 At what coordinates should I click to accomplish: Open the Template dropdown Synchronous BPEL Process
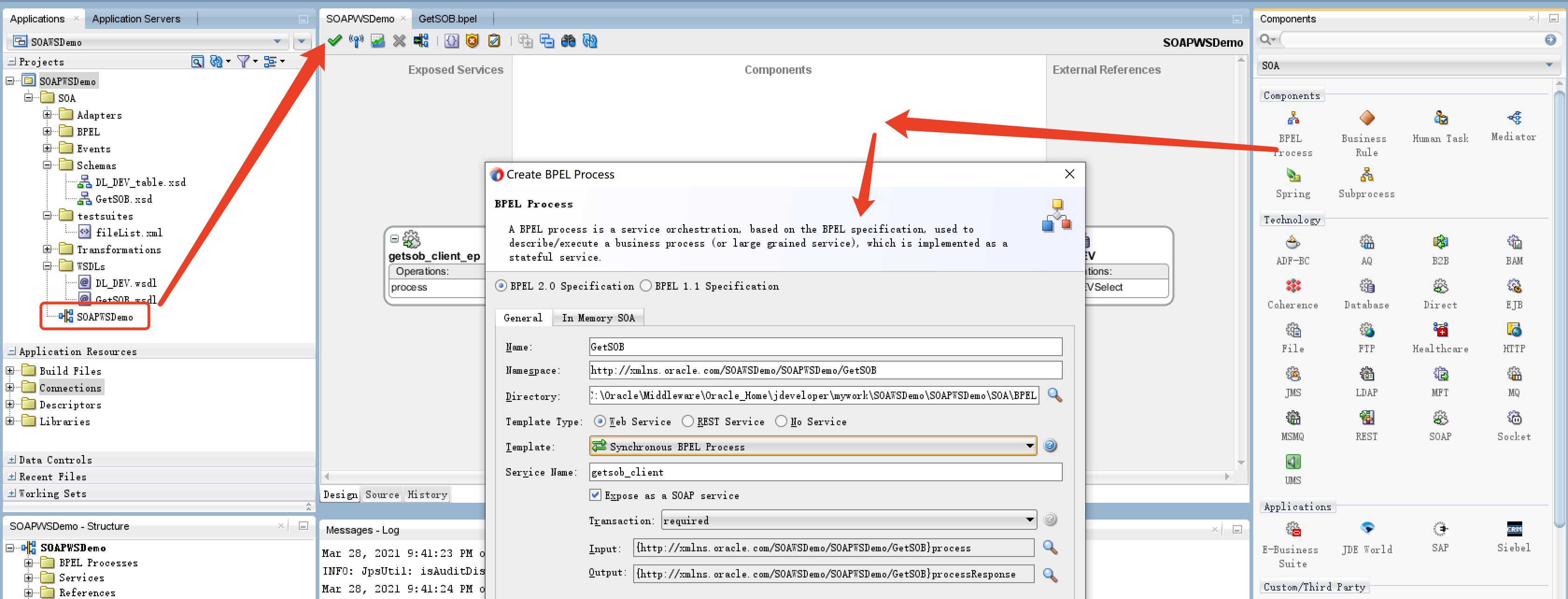click(812, 446)
